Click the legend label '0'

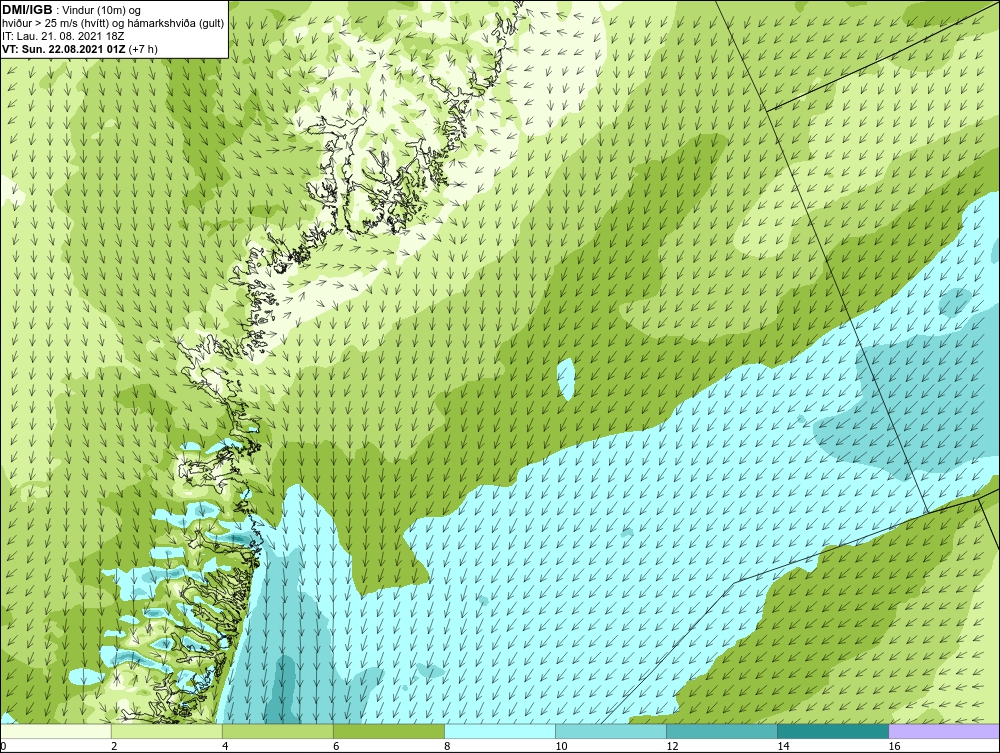4,746
